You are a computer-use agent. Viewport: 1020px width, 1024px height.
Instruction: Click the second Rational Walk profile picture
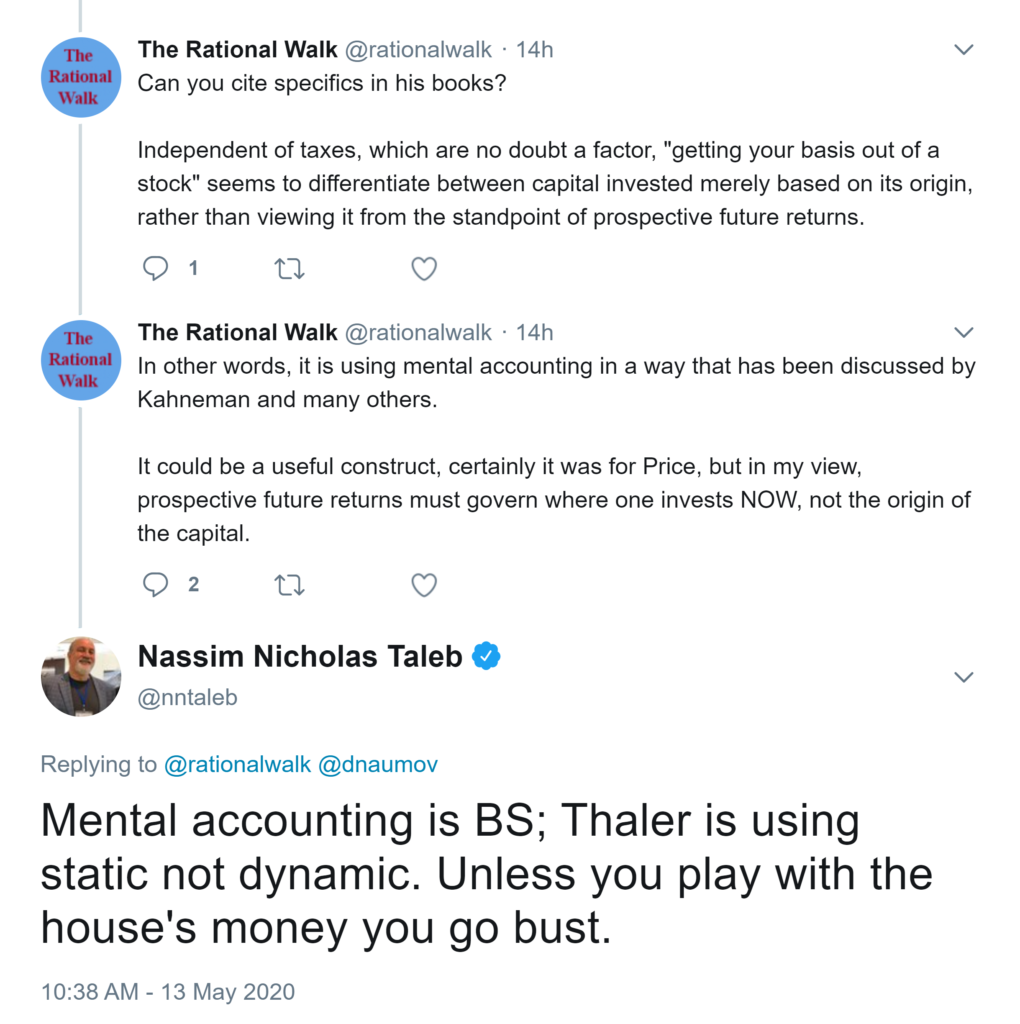(x=81, y=360)
